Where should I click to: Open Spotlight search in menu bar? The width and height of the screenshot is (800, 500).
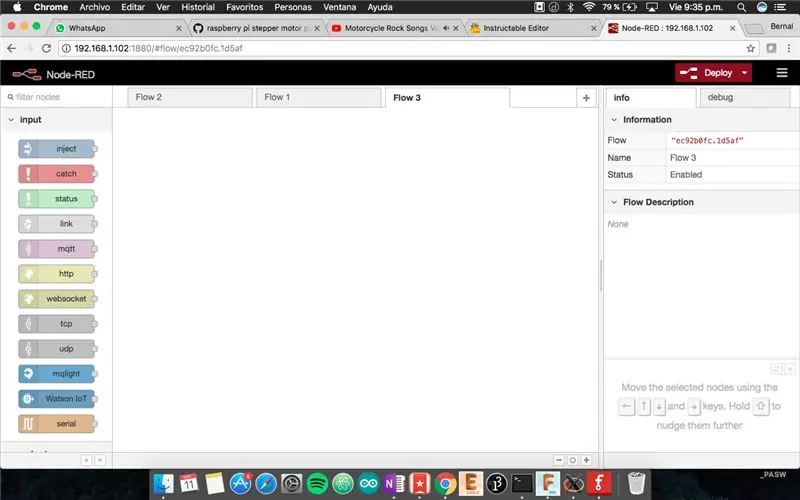[x=741, y=7]
